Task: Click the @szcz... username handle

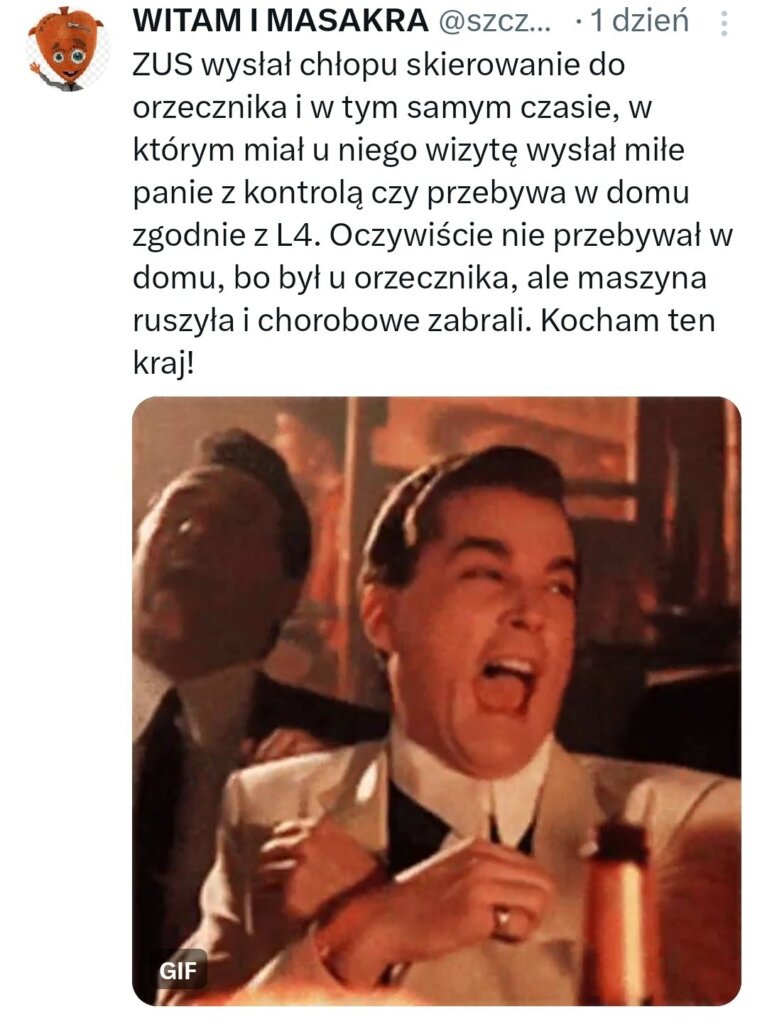Action: pyautogui.click(x=495, y=22)
